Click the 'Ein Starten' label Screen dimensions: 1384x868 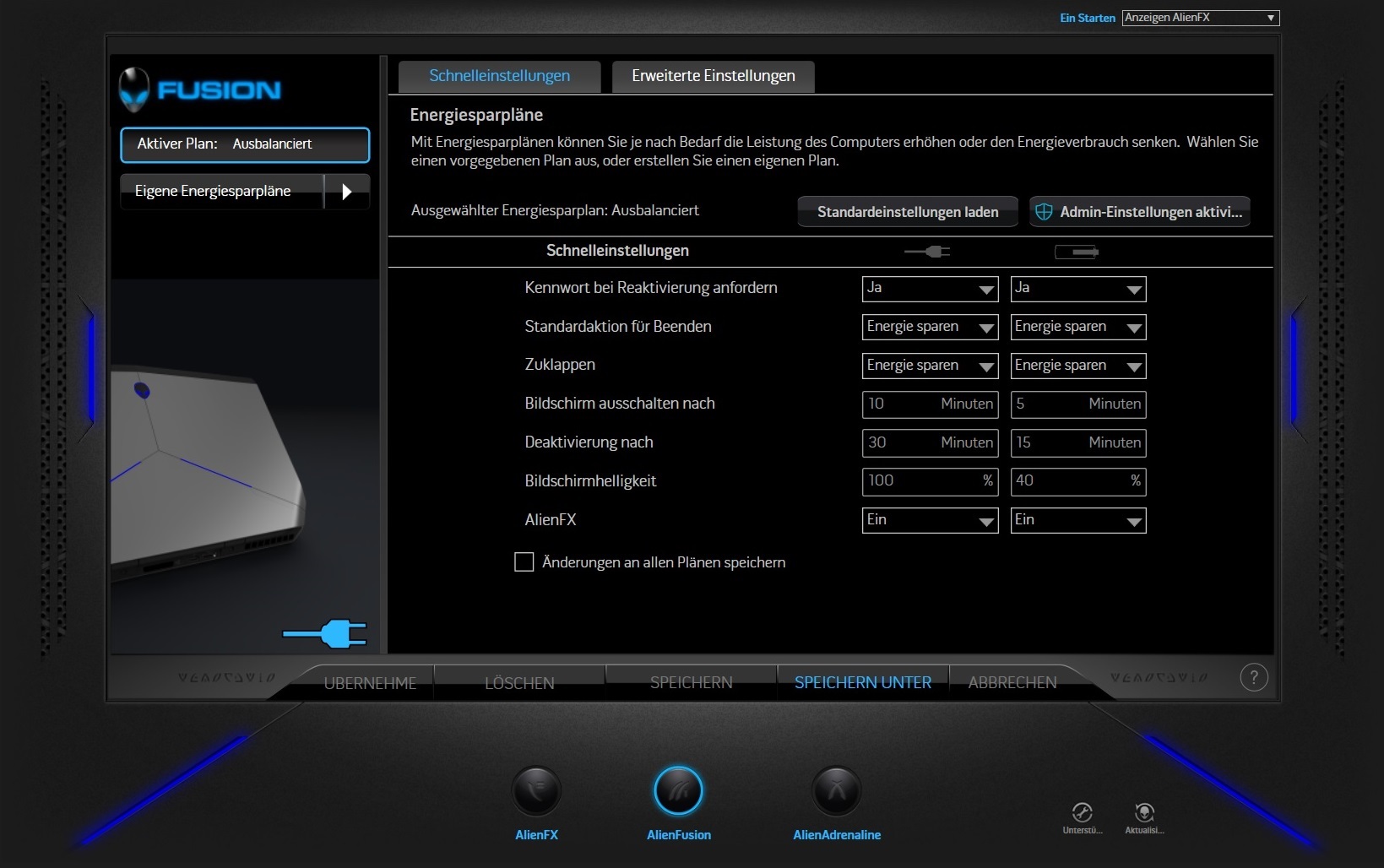click(1088, 18)
